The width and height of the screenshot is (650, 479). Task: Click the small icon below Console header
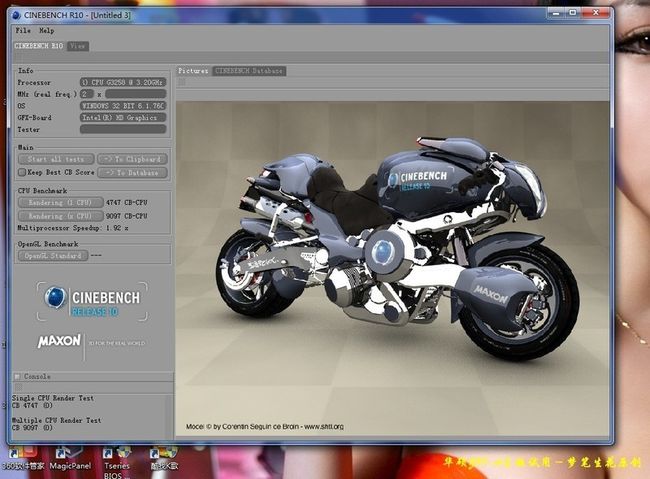18,387
